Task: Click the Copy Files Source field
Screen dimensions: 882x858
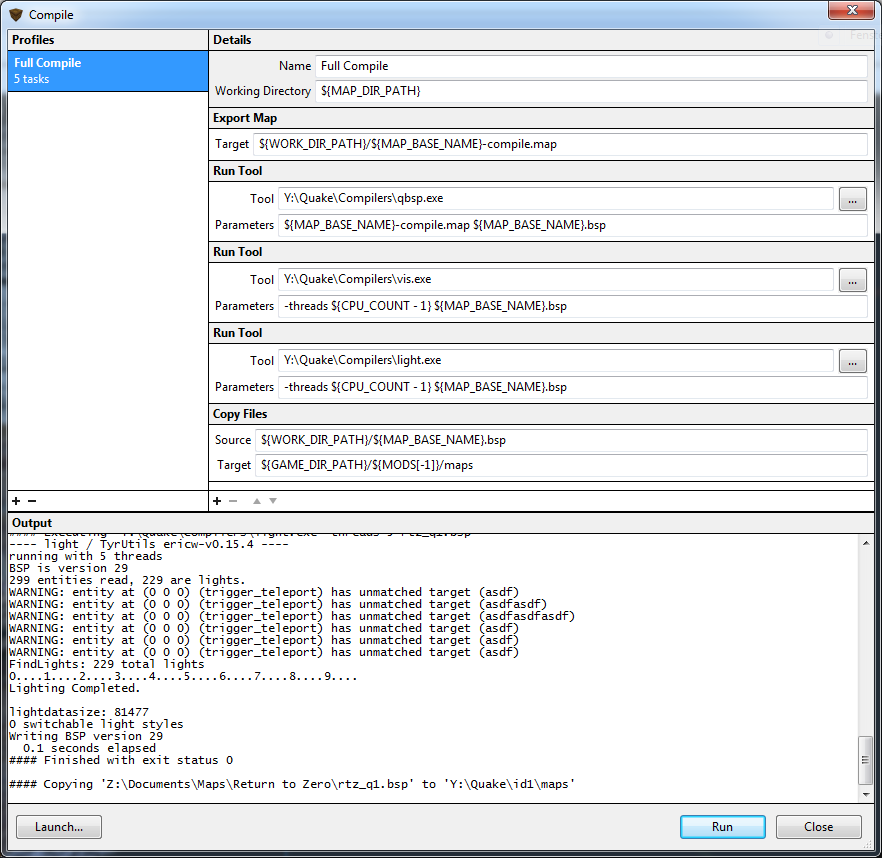Action: pyautogui.click(x=561, y=440)
